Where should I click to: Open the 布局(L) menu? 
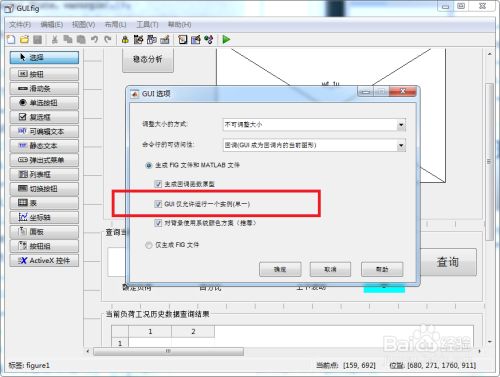tap(115, 25)
